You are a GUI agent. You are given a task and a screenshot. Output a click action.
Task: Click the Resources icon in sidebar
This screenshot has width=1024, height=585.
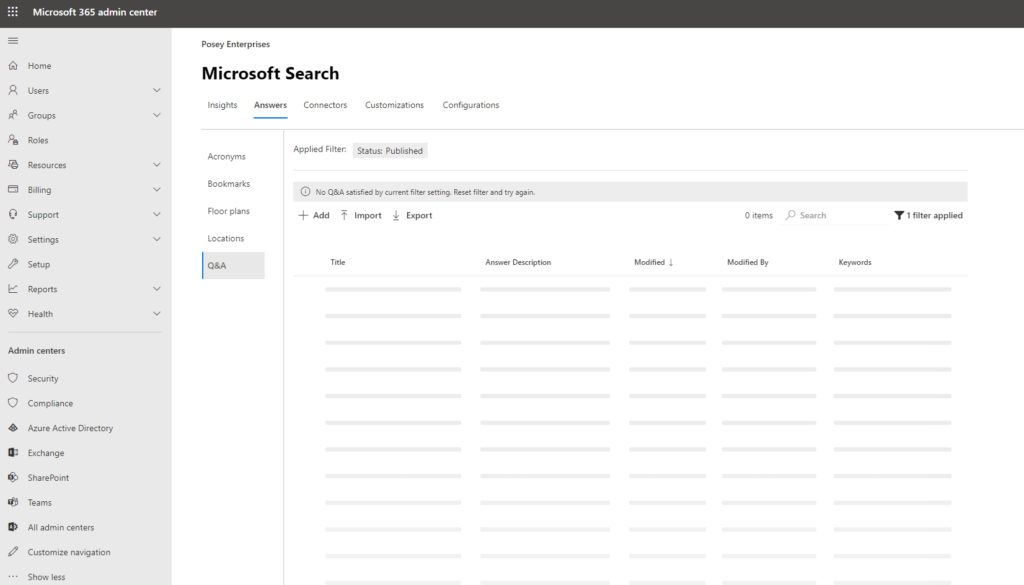click(x=13, y=165)
